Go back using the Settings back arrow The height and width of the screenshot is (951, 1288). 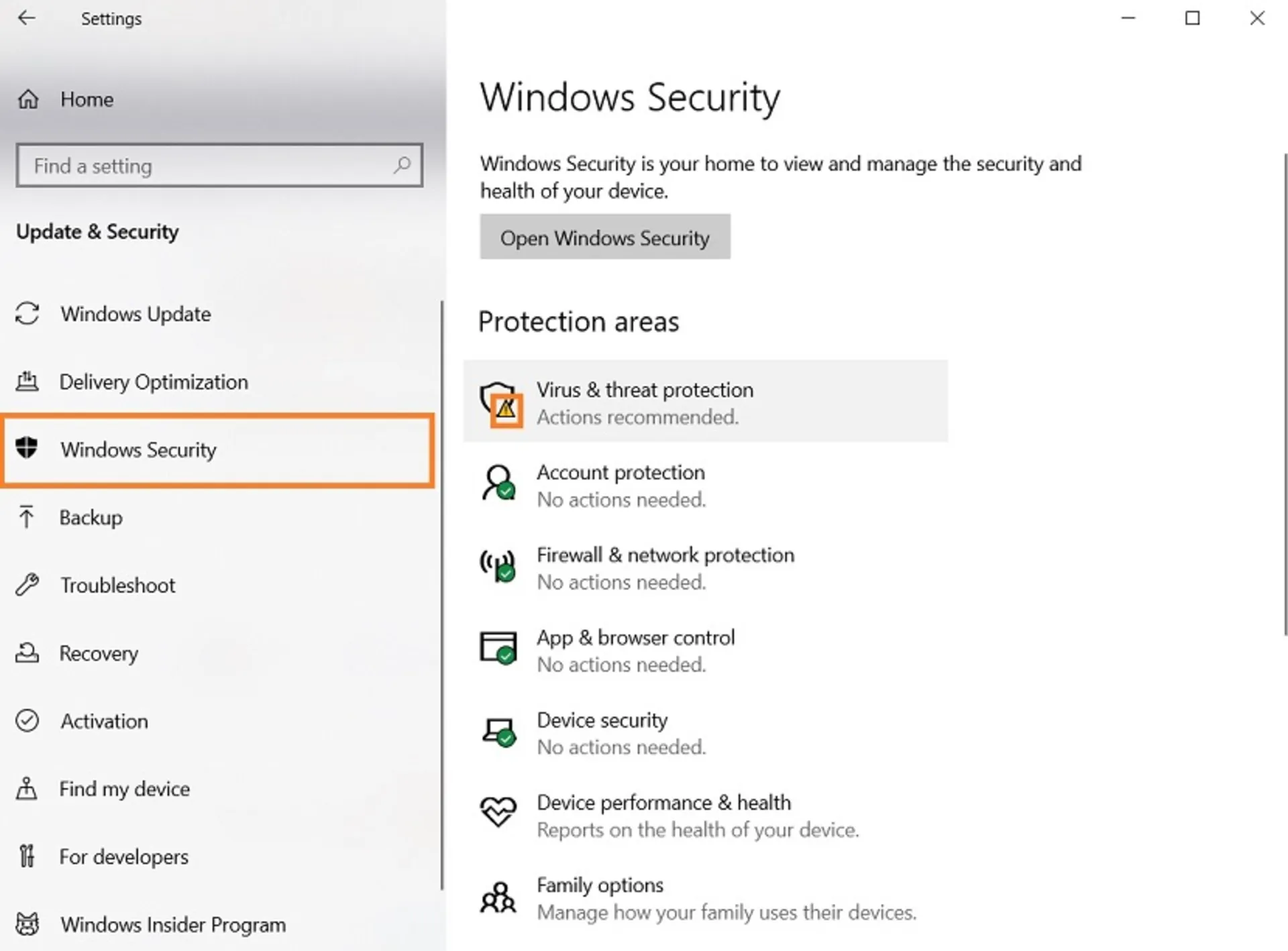click(x=26, y=18)
